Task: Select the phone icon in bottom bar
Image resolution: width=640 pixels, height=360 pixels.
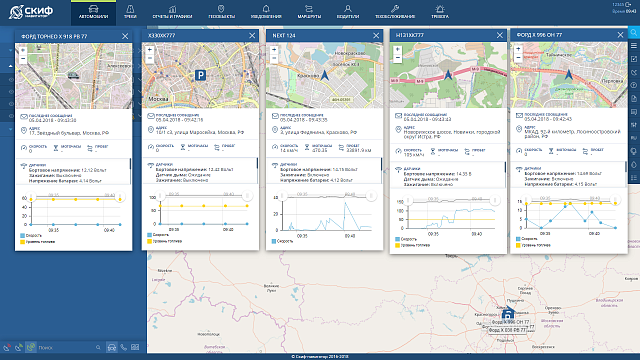Action: (x=124, y=347)
